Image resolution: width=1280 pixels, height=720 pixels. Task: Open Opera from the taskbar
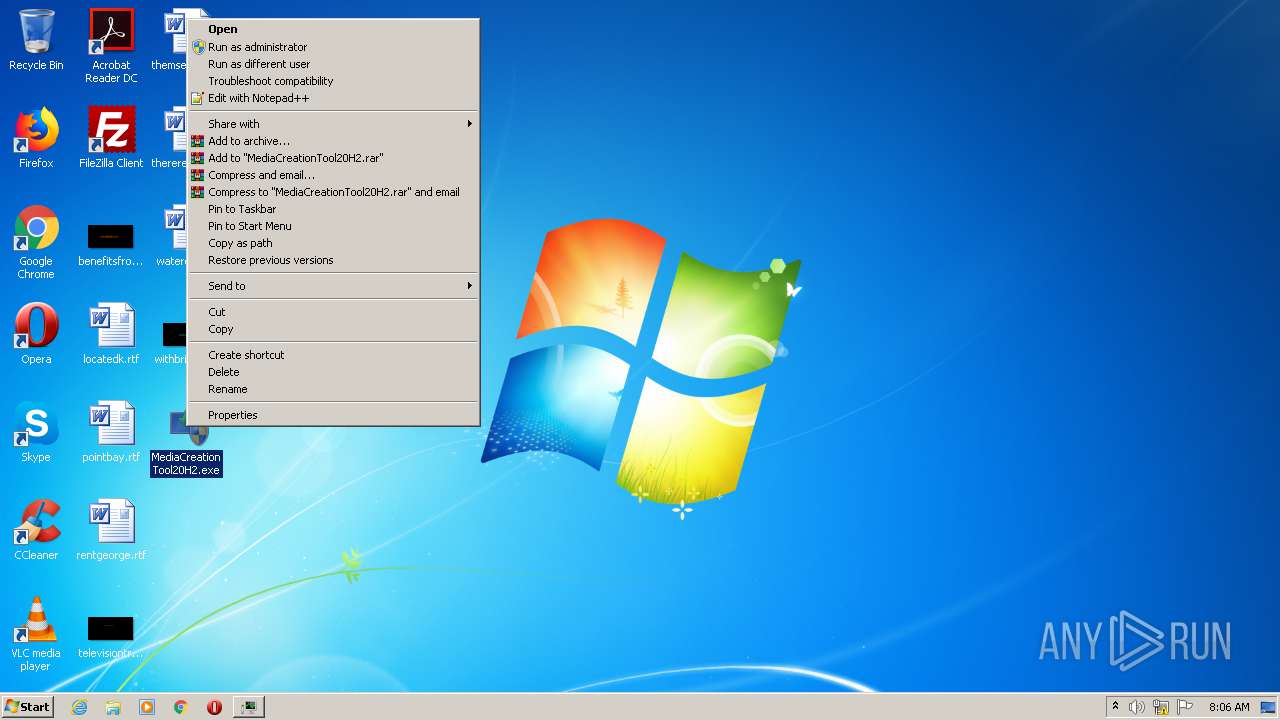[214, 707]
